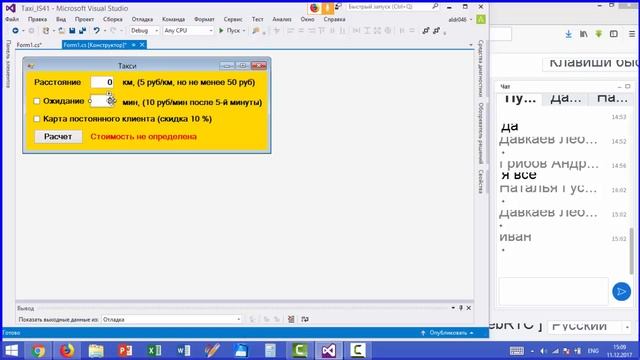This screenshot has height=360, width=640.
Task: Open the Сервис menu
Action: [233, 19]
